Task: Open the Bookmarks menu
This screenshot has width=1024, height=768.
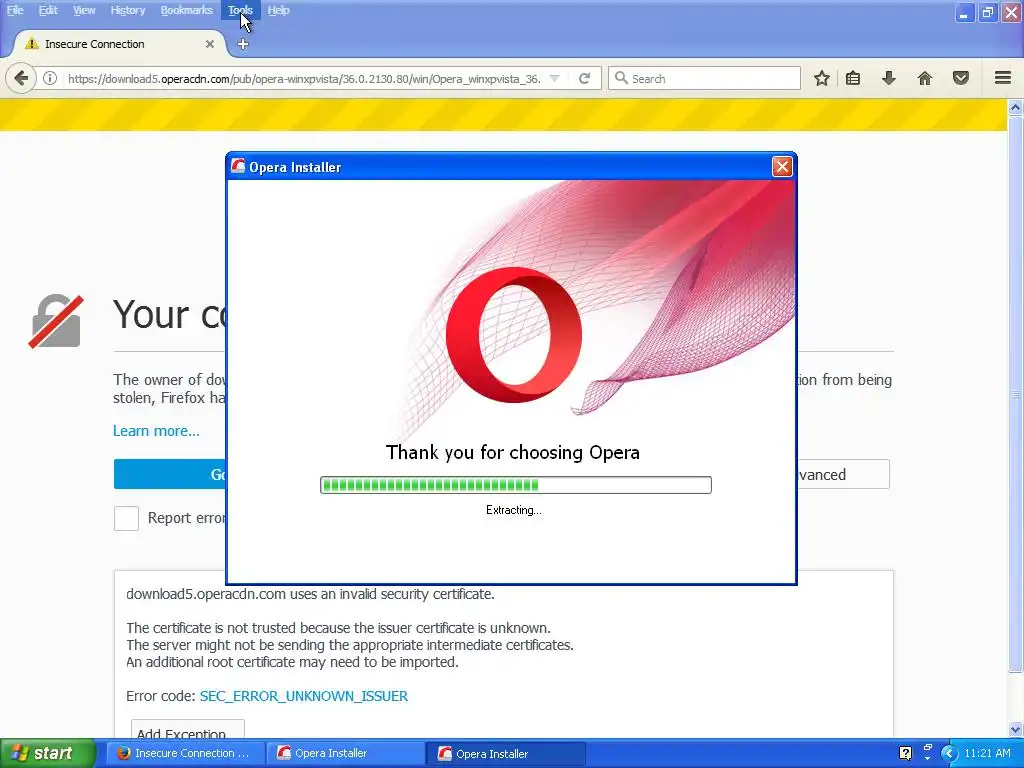Action: point(186,10)
